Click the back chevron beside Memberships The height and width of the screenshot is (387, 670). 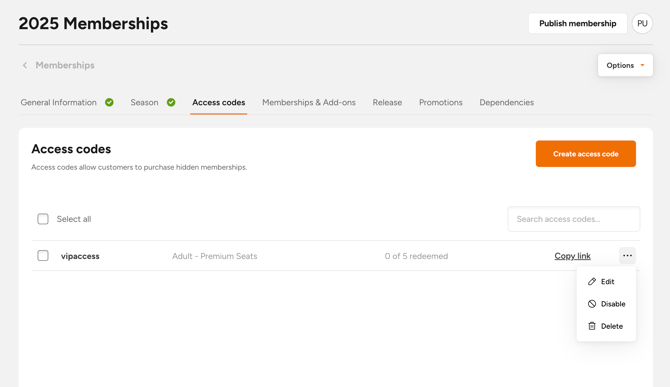[x=25, y=65]
